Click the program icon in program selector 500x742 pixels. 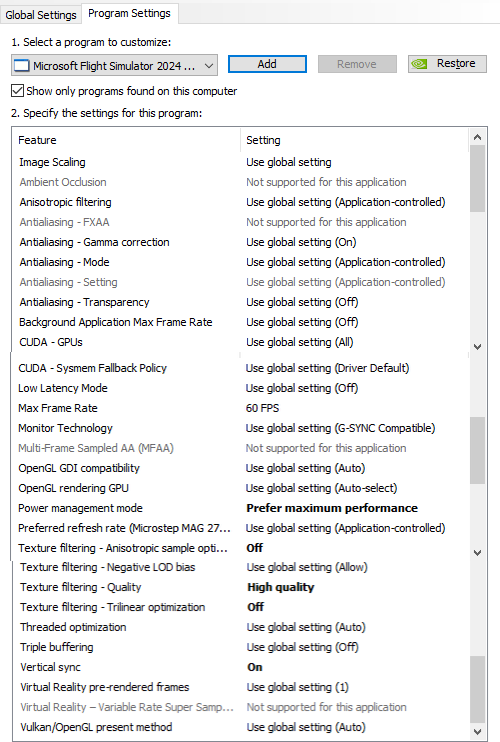pyautogui.click(x=21, y=65)
